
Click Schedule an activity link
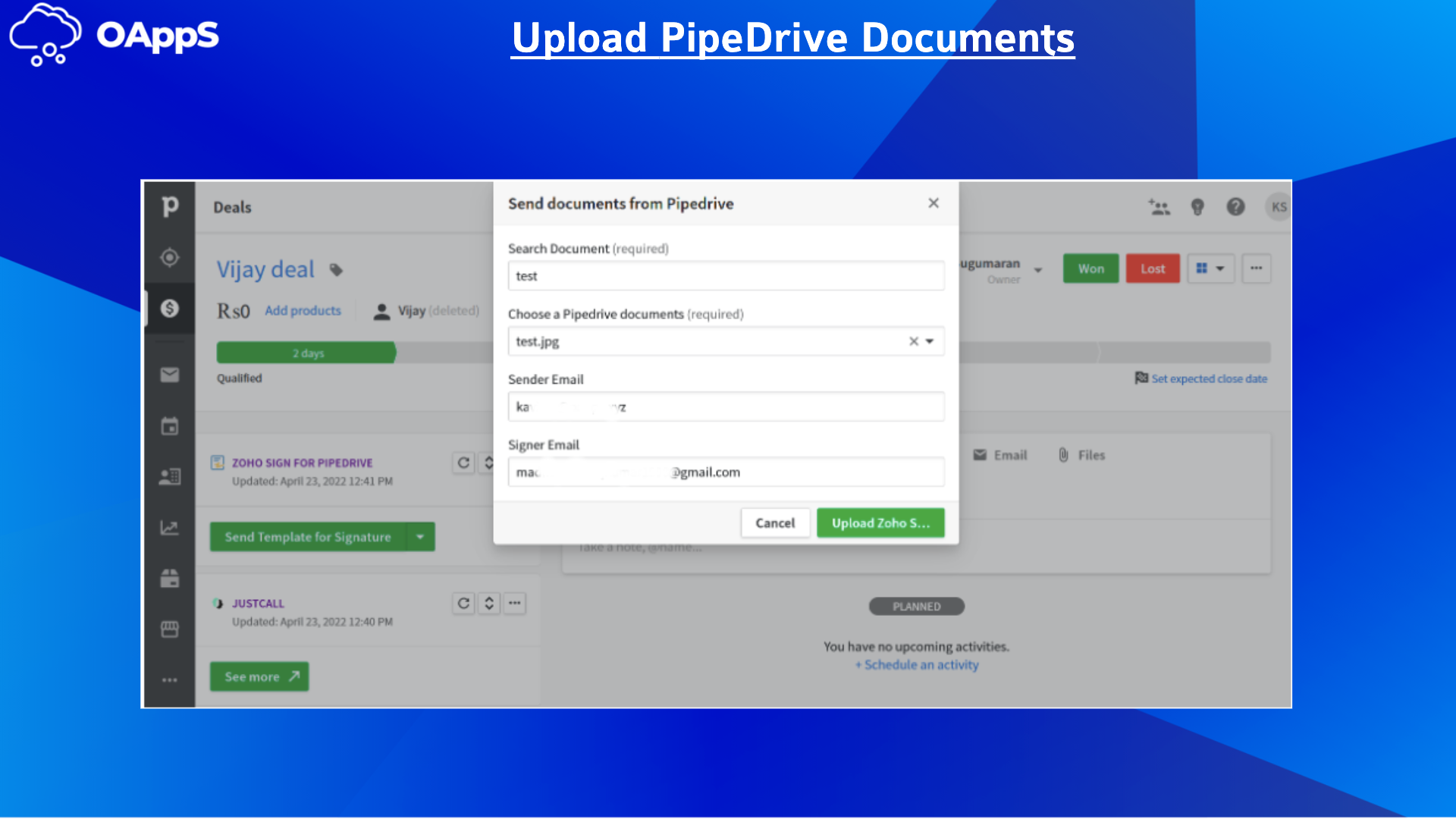(917, 665)
